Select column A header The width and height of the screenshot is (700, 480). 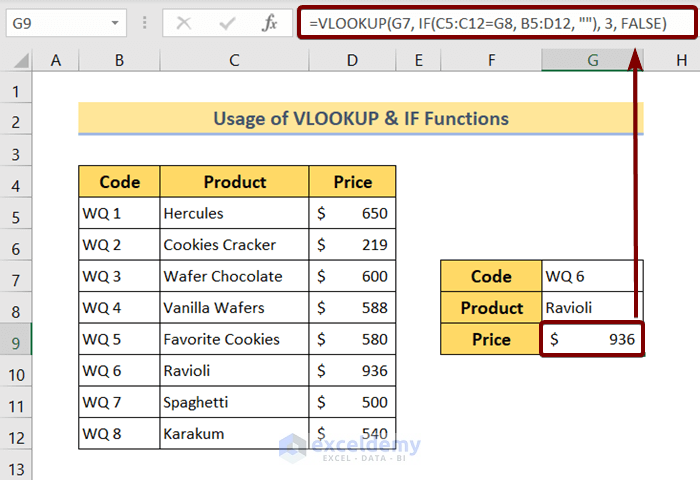56,60
